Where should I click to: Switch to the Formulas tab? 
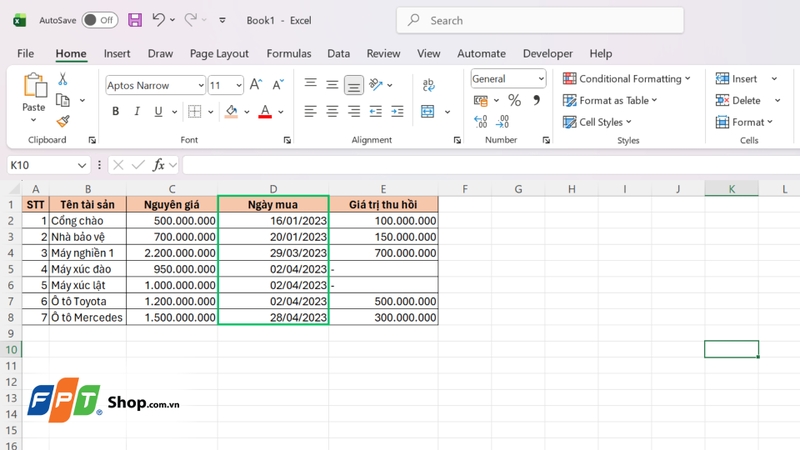tap(289, 54)
